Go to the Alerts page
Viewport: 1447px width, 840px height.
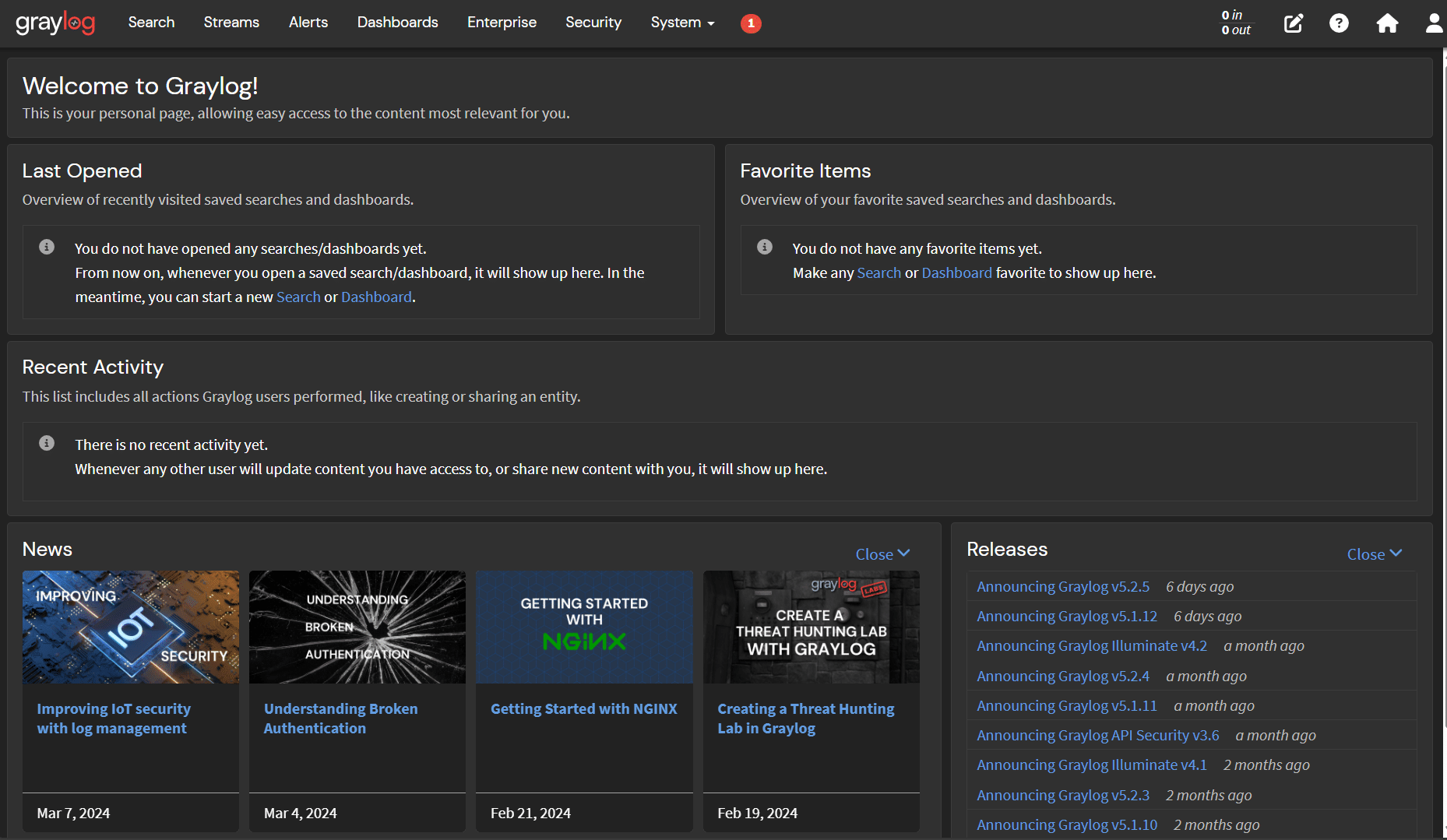308,23
